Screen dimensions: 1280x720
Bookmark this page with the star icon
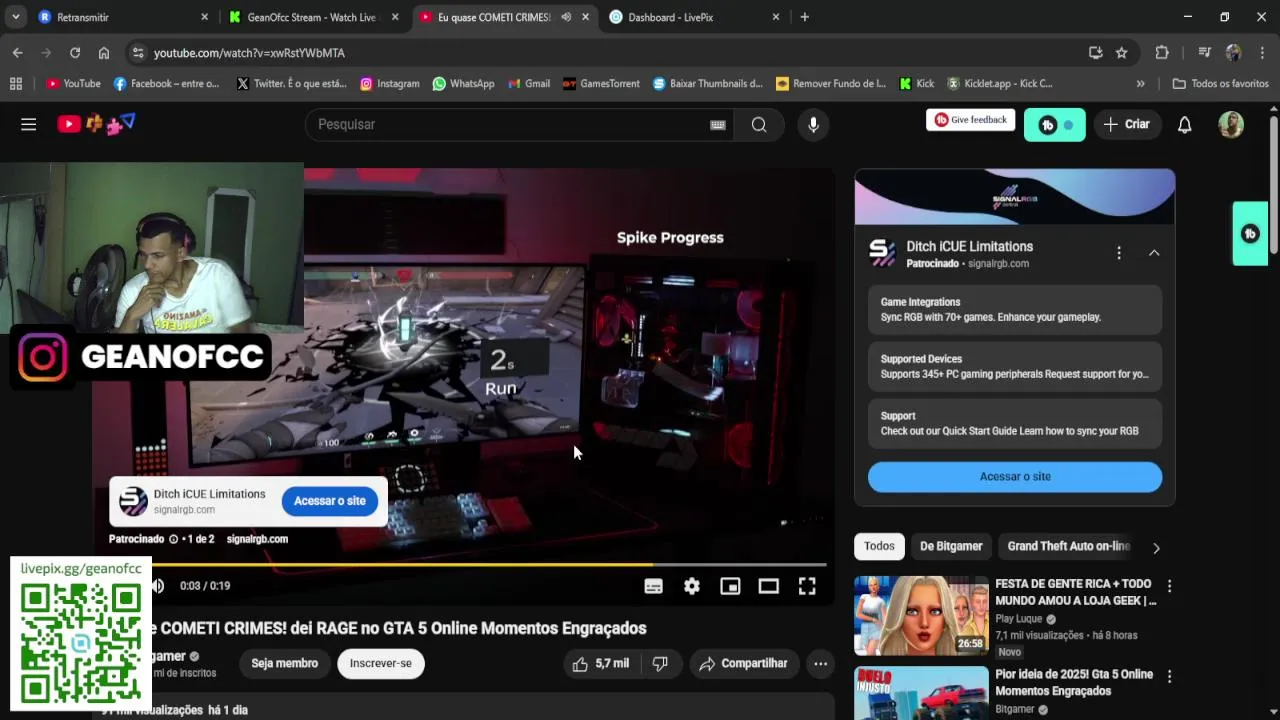click(x=1122, y=52)
